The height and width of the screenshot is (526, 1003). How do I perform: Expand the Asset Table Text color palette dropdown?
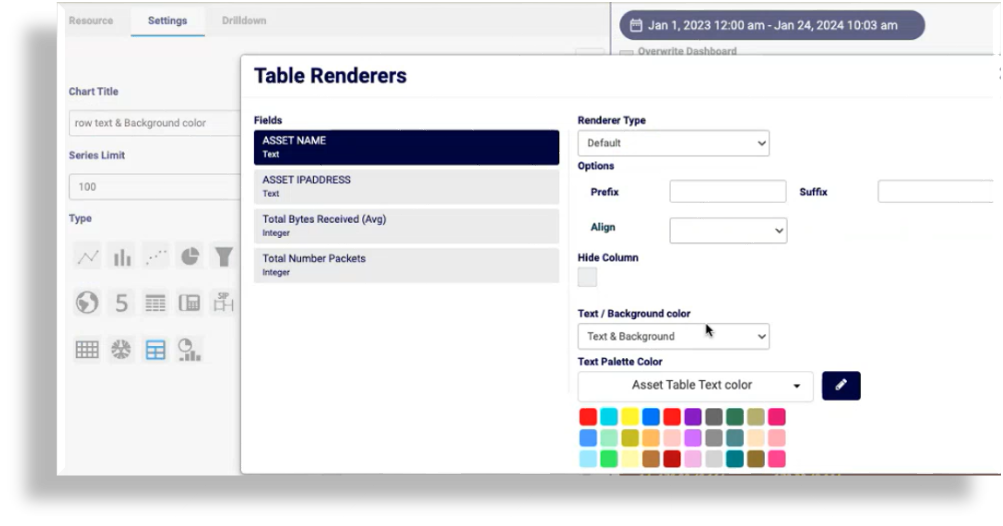coord(695,386)
